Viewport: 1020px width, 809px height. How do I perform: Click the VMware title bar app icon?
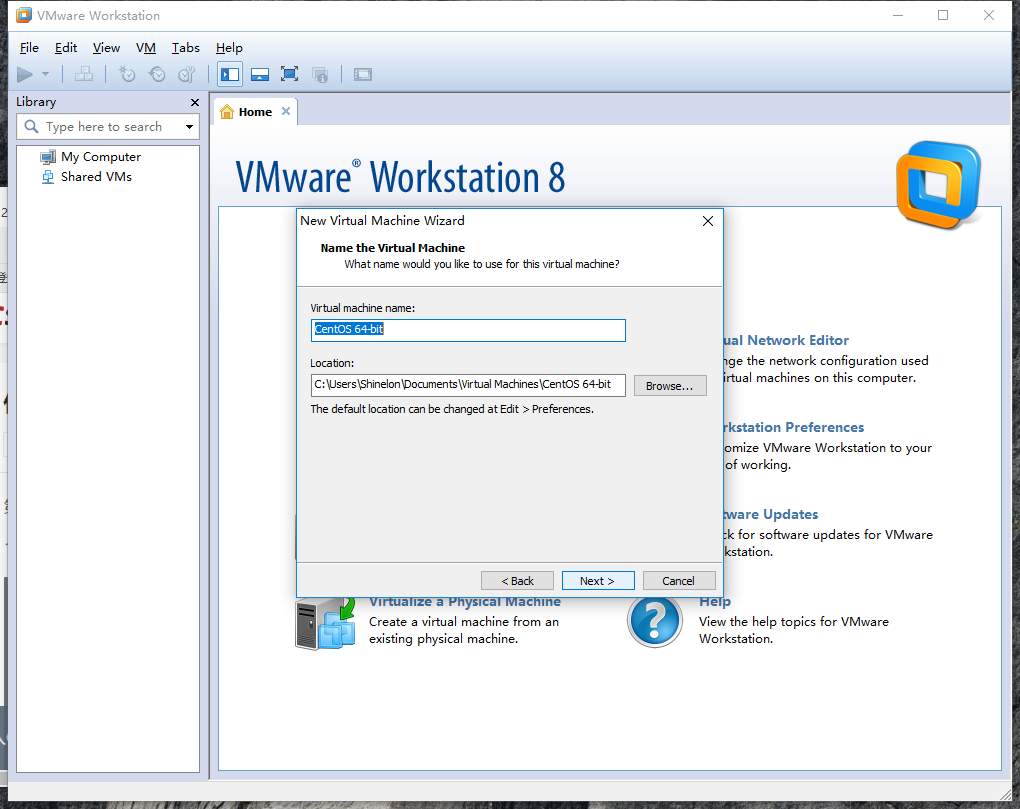pos(24,15)
